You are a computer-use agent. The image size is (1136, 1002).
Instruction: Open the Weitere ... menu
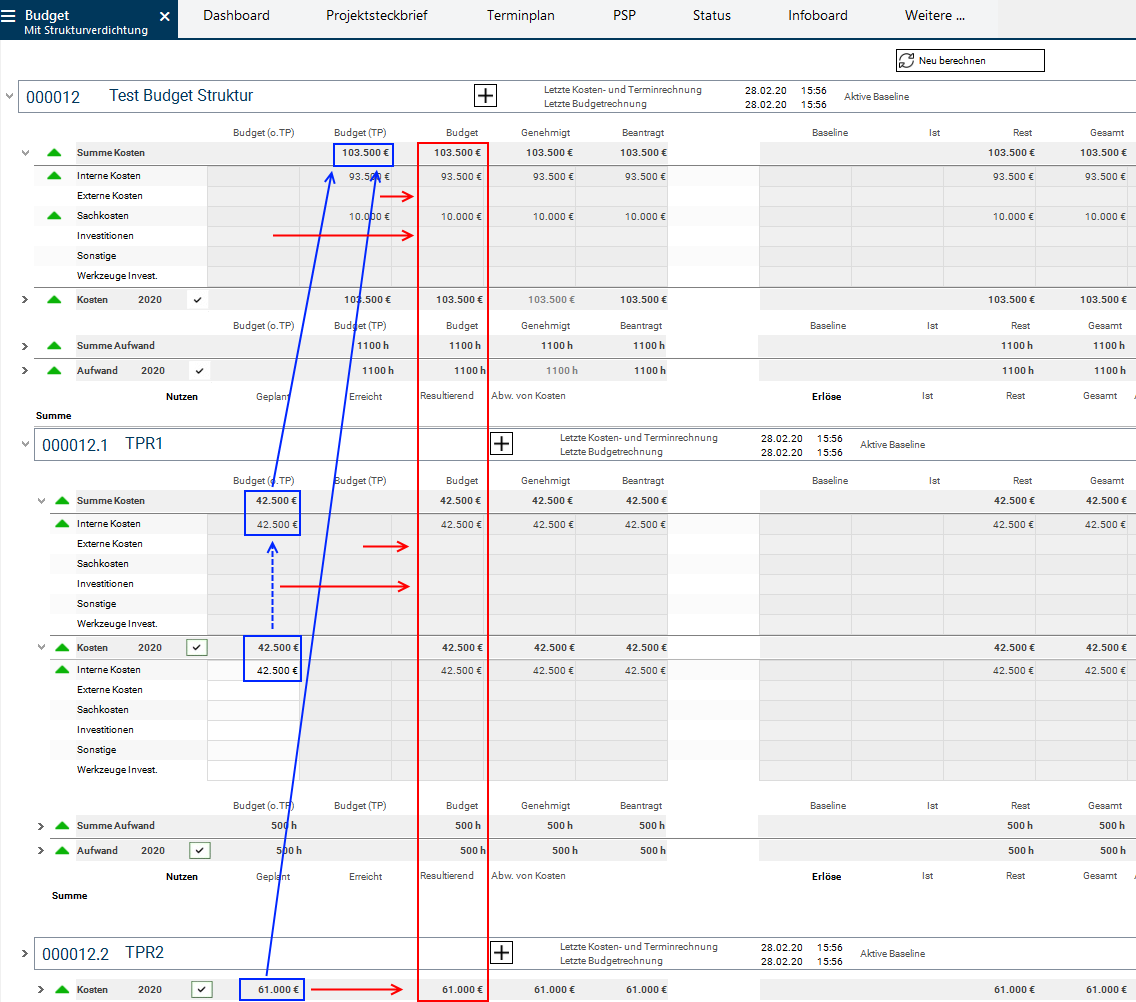point(935,16)
